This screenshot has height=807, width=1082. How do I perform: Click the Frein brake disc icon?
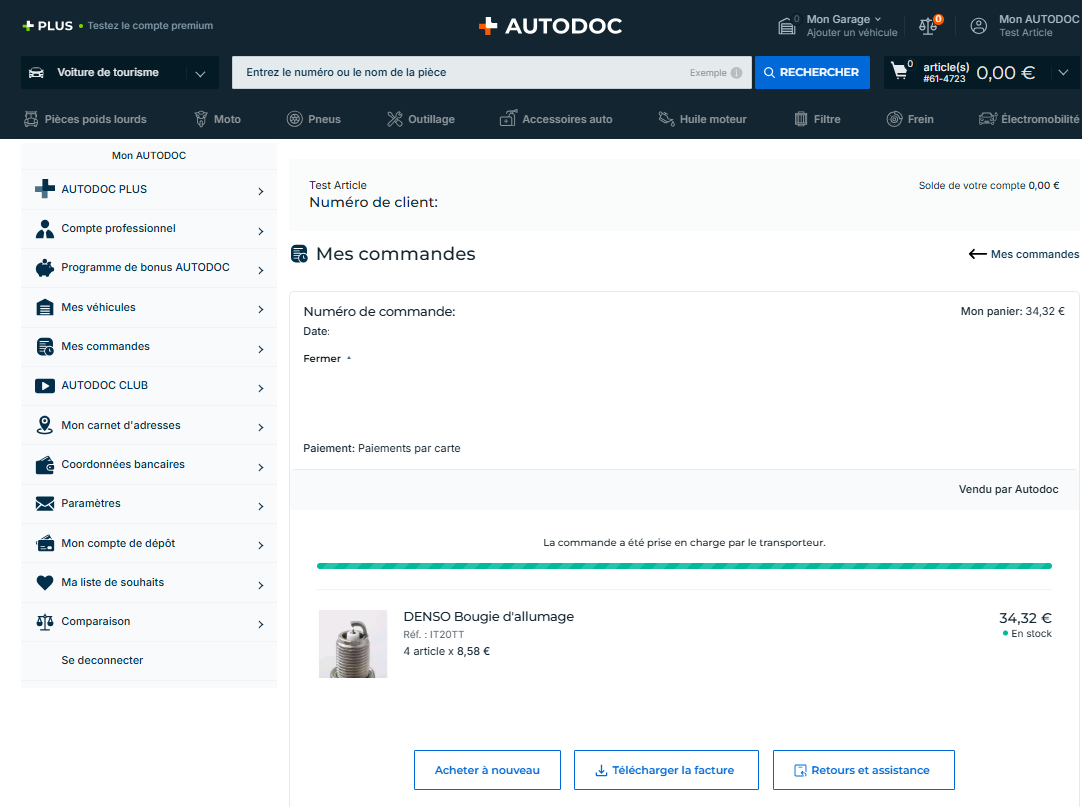(x=894, y=119)
